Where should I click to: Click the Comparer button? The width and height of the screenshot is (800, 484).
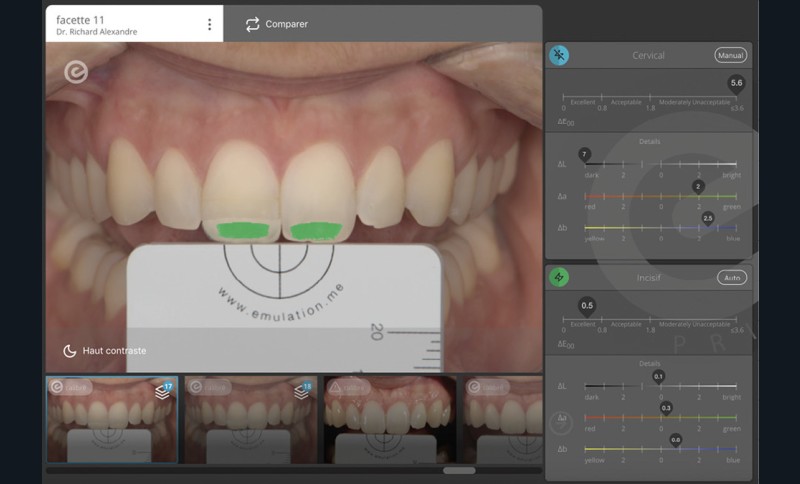[x=277, y=24]
